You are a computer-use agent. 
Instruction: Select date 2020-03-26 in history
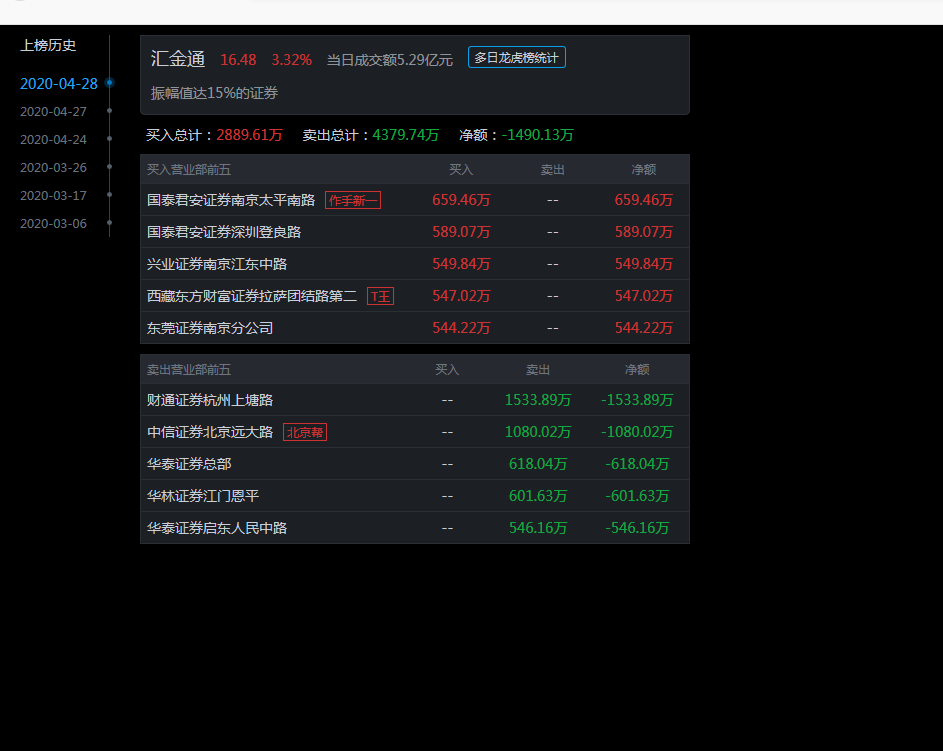click(x=53, y=168)
